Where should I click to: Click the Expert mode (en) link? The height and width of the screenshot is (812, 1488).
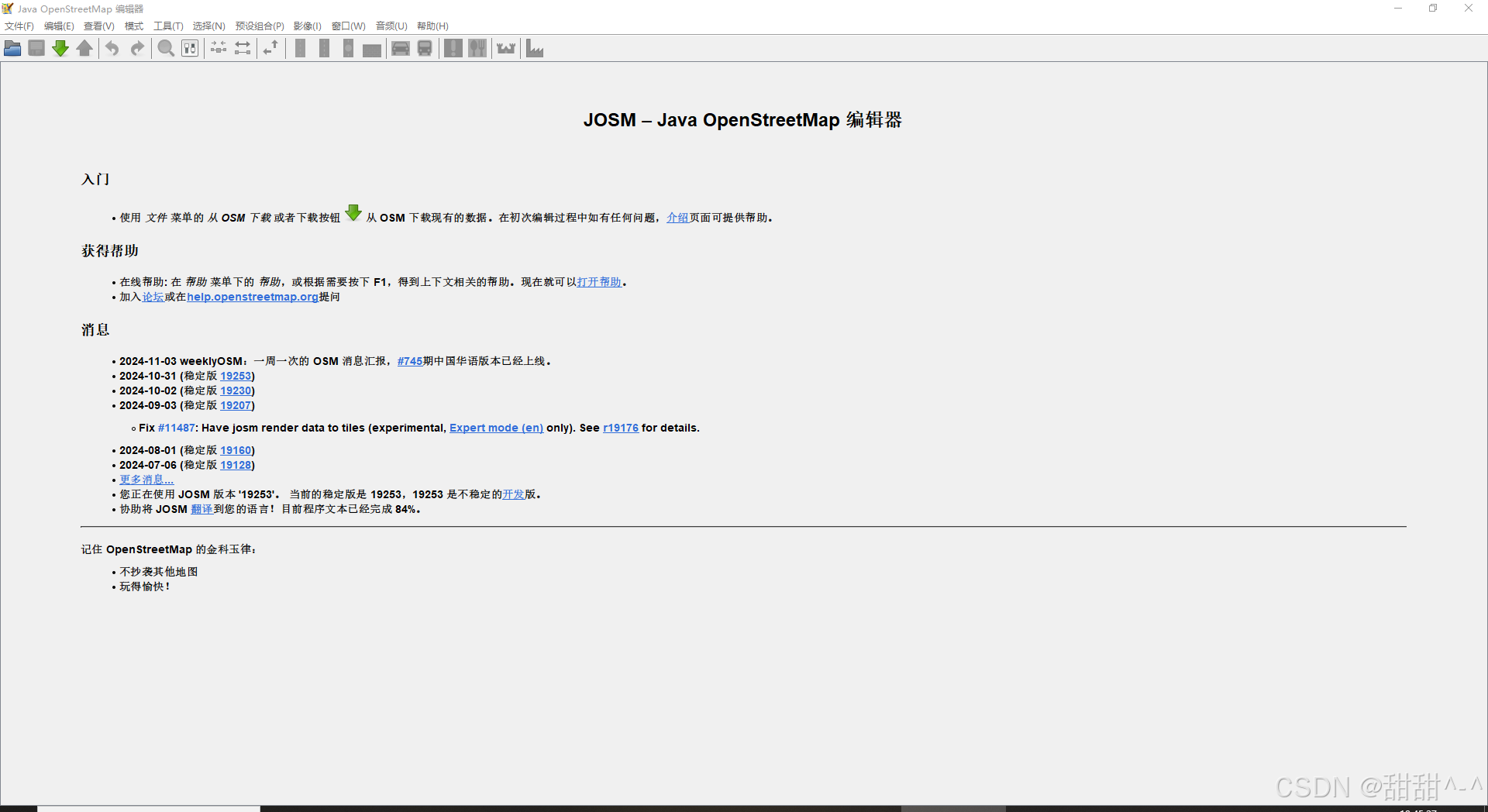point(496,428)
